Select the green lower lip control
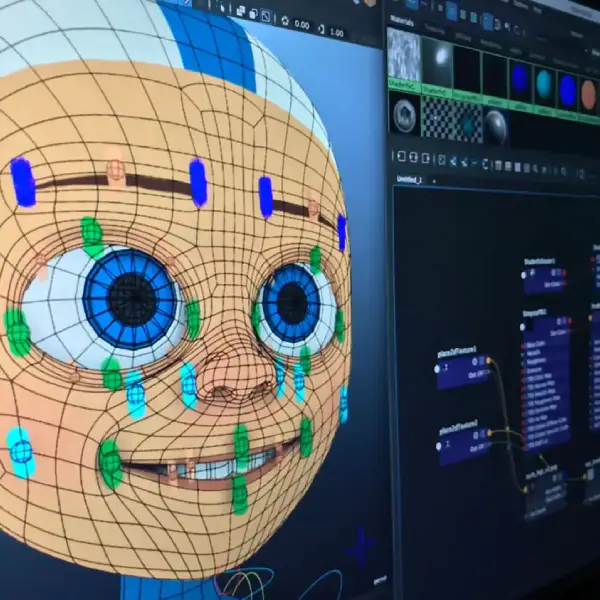Image resolution: width=600 pixels, height=600 pixels. [x=240, y=495]
